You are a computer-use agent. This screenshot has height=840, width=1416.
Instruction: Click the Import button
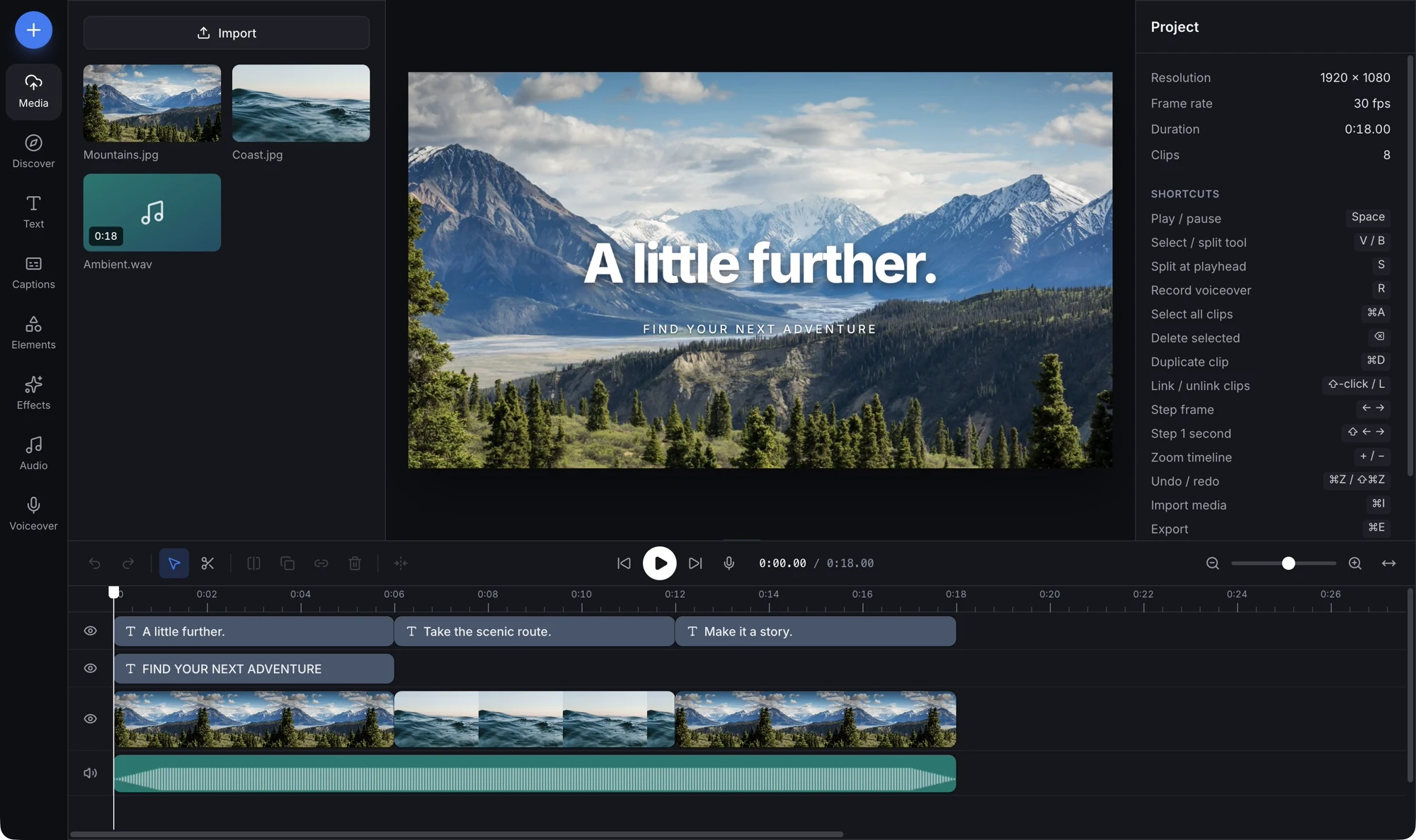pyautogui.click(x=227, y=33)
